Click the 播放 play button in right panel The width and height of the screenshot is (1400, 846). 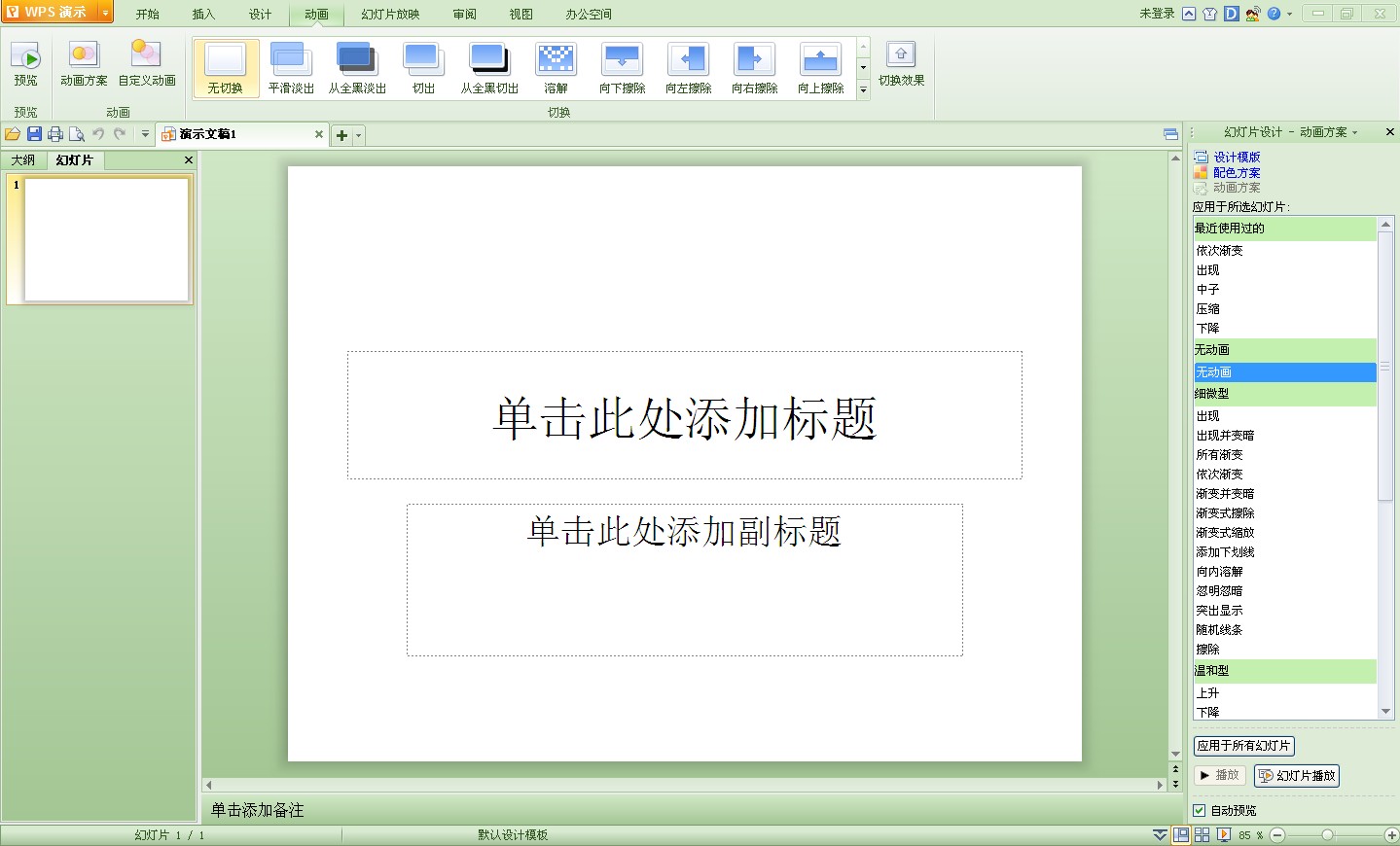1219,776
